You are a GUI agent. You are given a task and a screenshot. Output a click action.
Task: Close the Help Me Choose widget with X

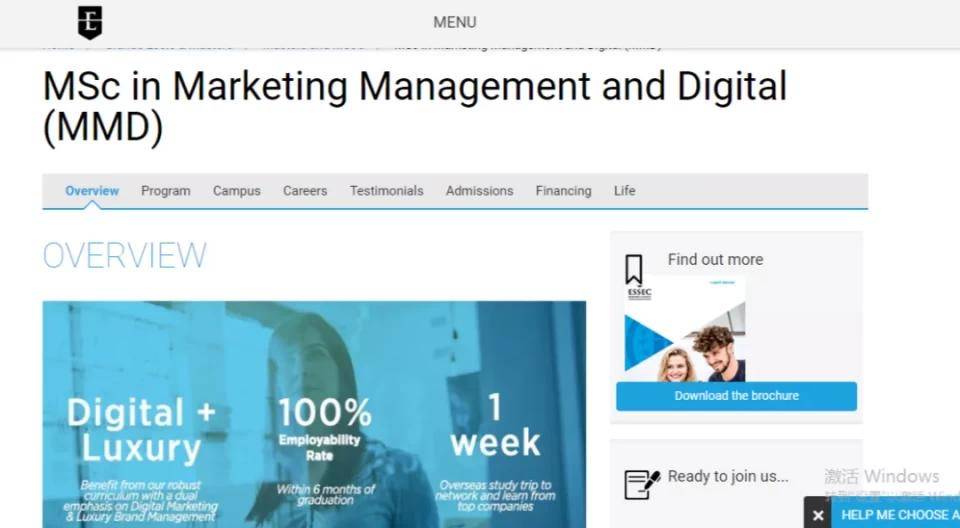818,515
